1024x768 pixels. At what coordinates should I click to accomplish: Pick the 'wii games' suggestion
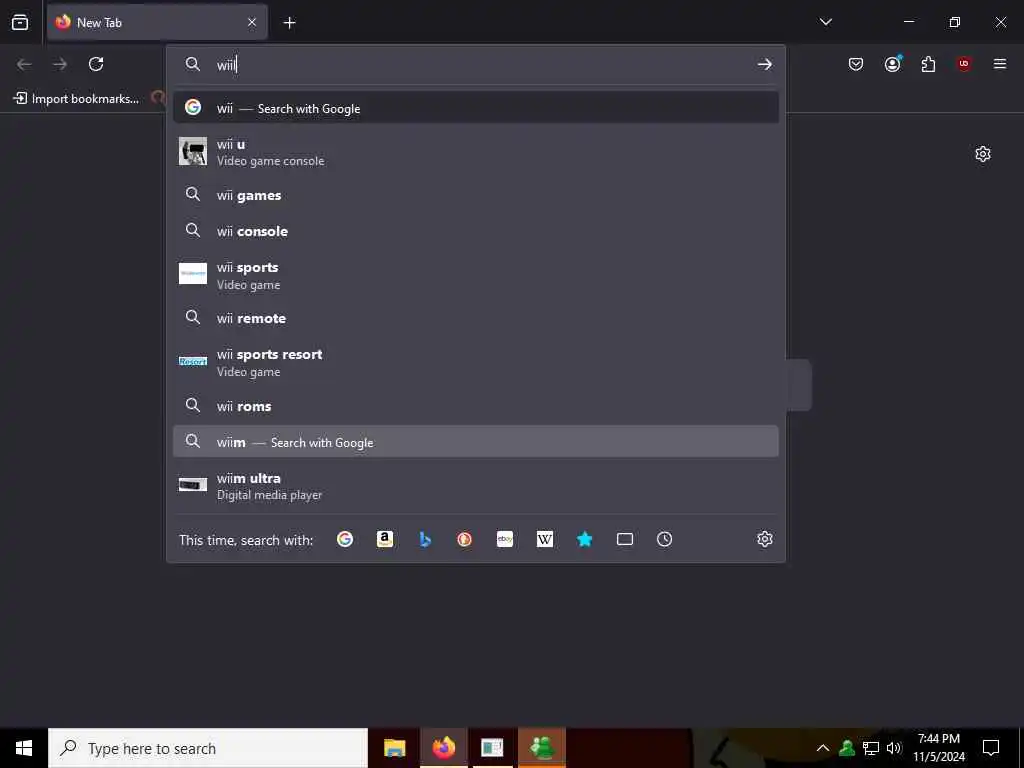coord(475,195)
